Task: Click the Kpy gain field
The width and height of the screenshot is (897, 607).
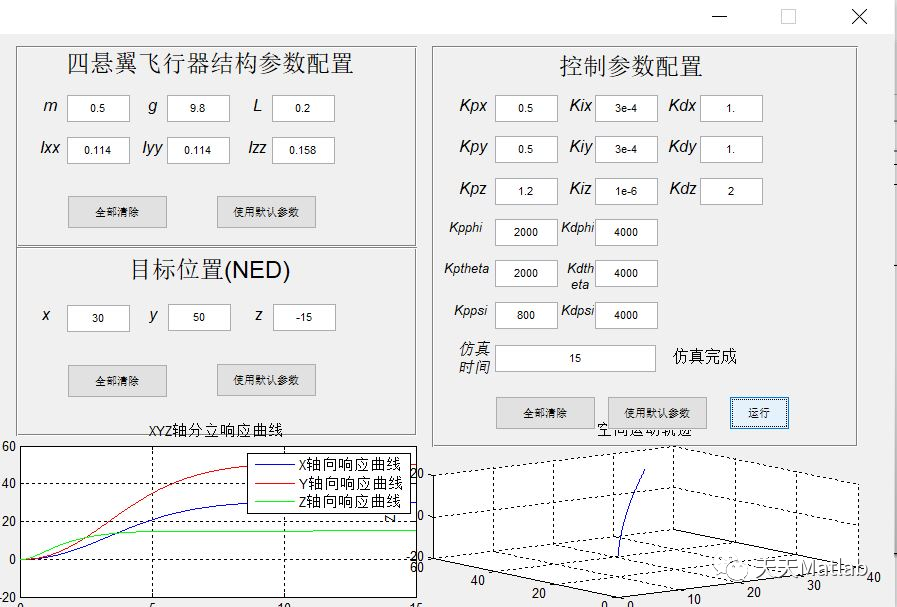Action: 526,149
